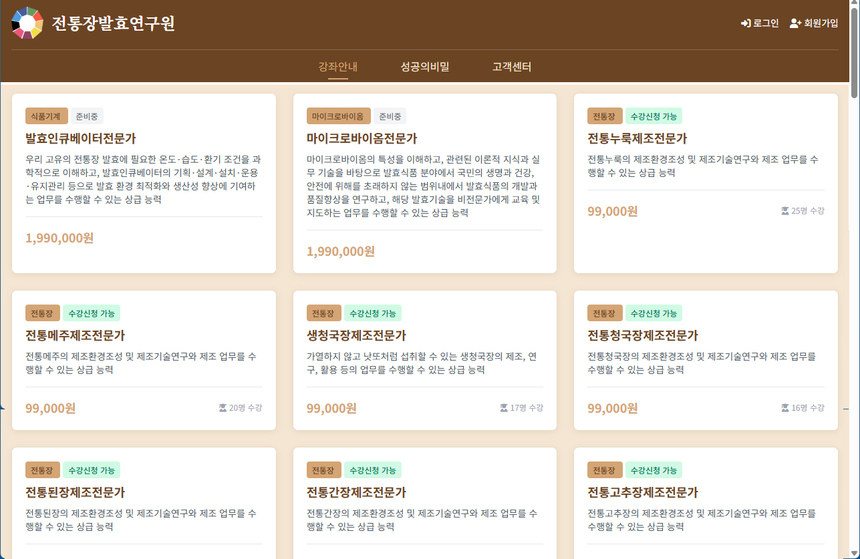Click the page vertical scrollbar thumb
This screenshot has width=860, height=559.
tap(855, 52)
